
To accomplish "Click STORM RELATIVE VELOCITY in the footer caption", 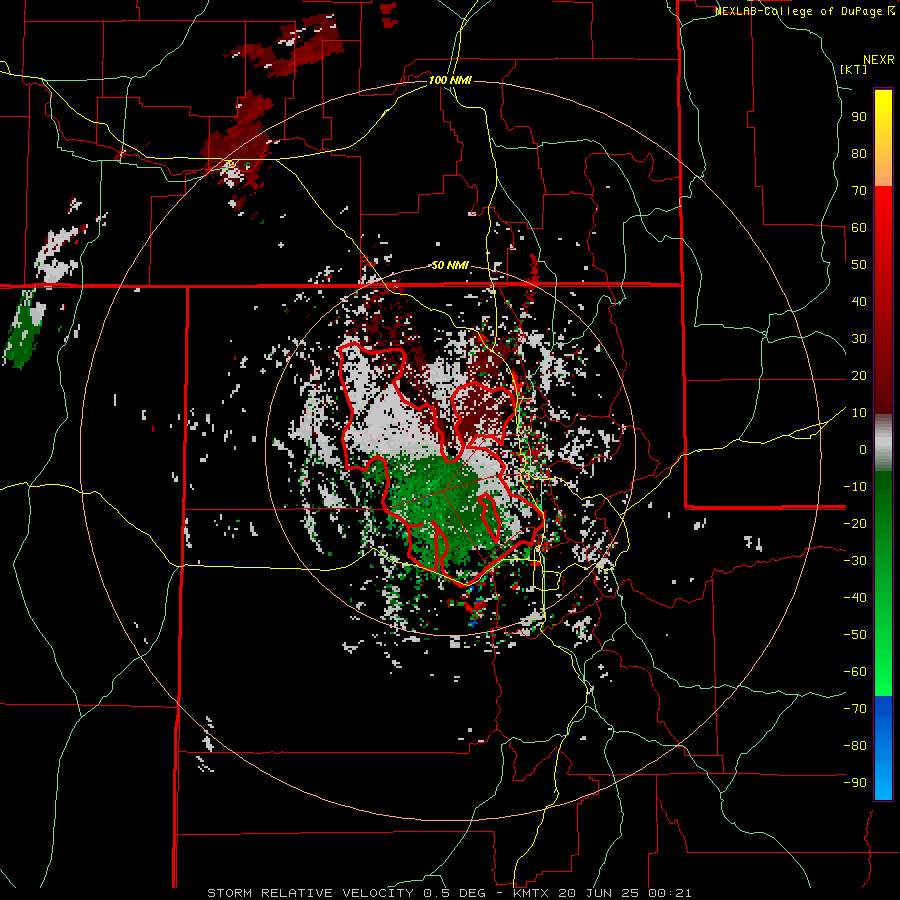I will [x=310, y=893].
